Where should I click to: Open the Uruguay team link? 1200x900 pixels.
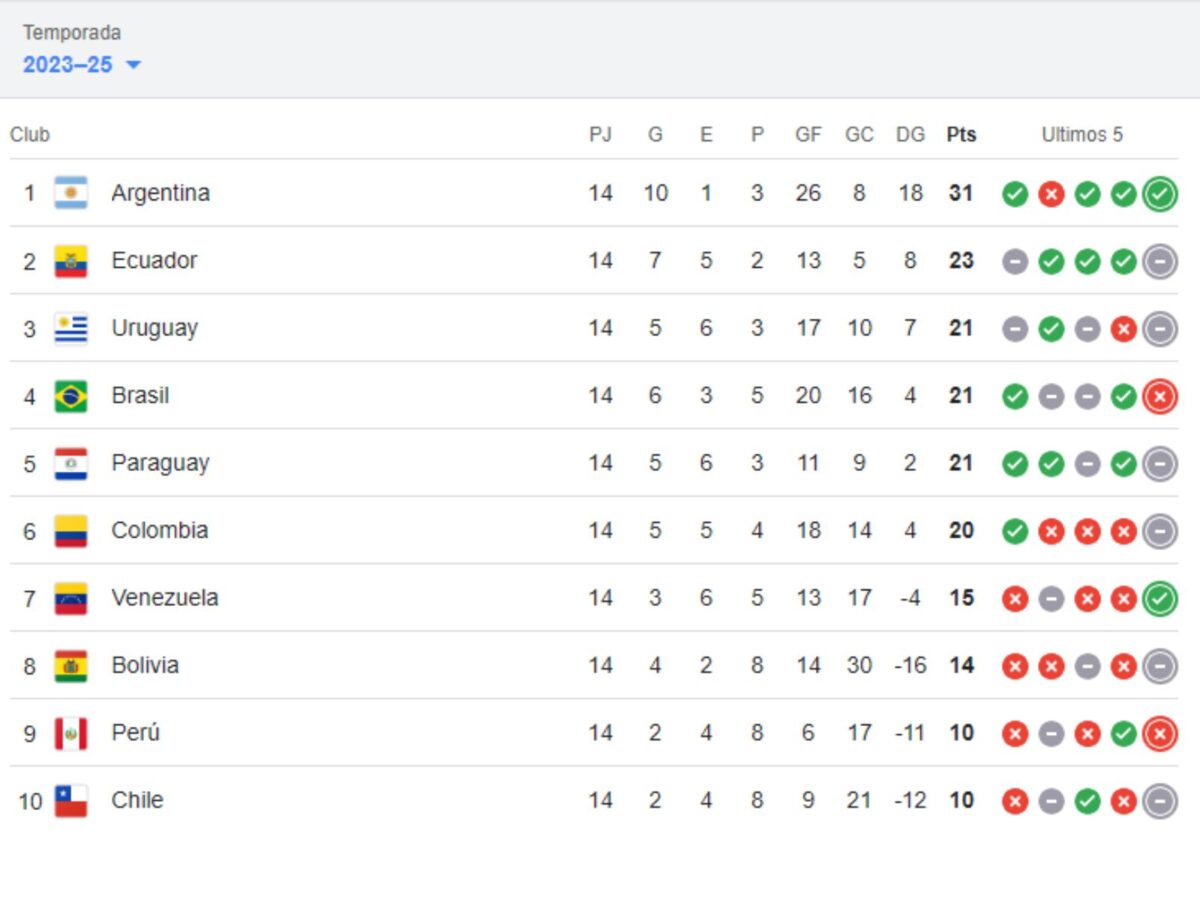point(154,328)
